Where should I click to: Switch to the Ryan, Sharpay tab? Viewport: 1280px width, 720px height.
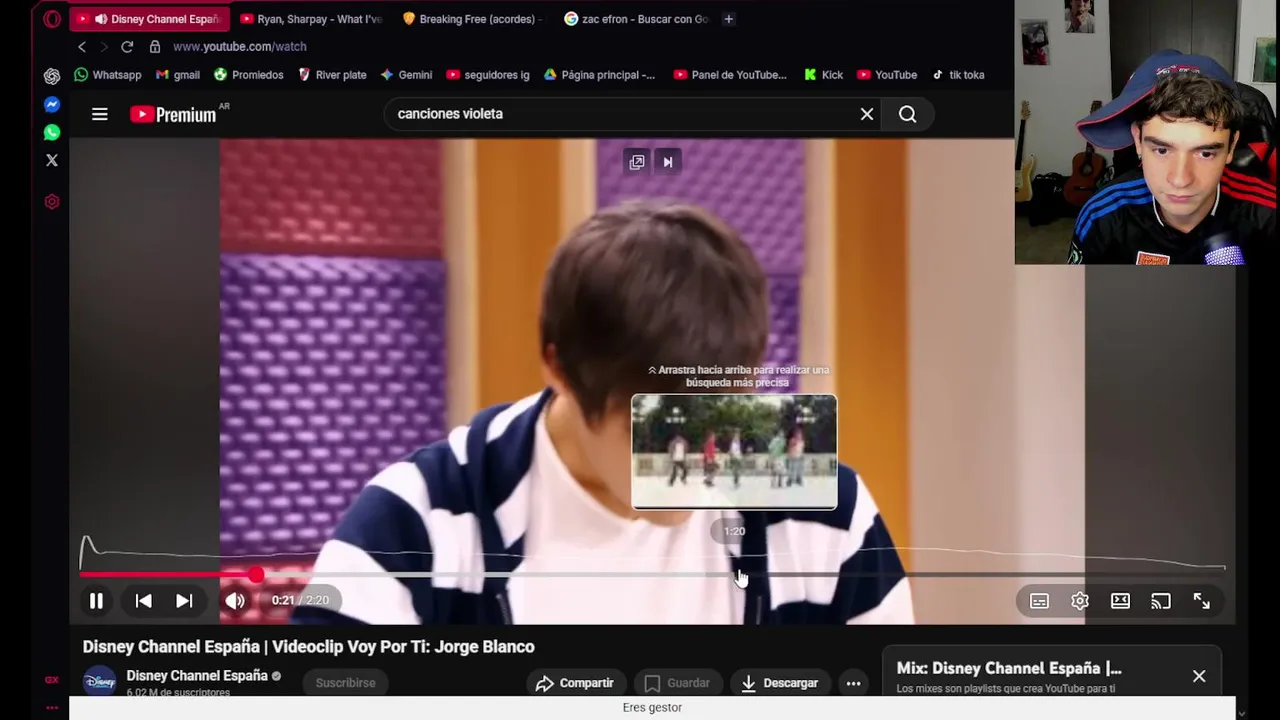(x=311, y=19)
